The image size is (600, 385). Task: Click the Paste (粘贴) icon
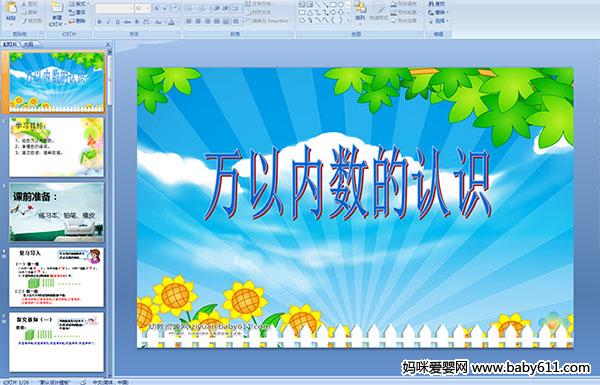pyautogui.click(x=11, y=10)
